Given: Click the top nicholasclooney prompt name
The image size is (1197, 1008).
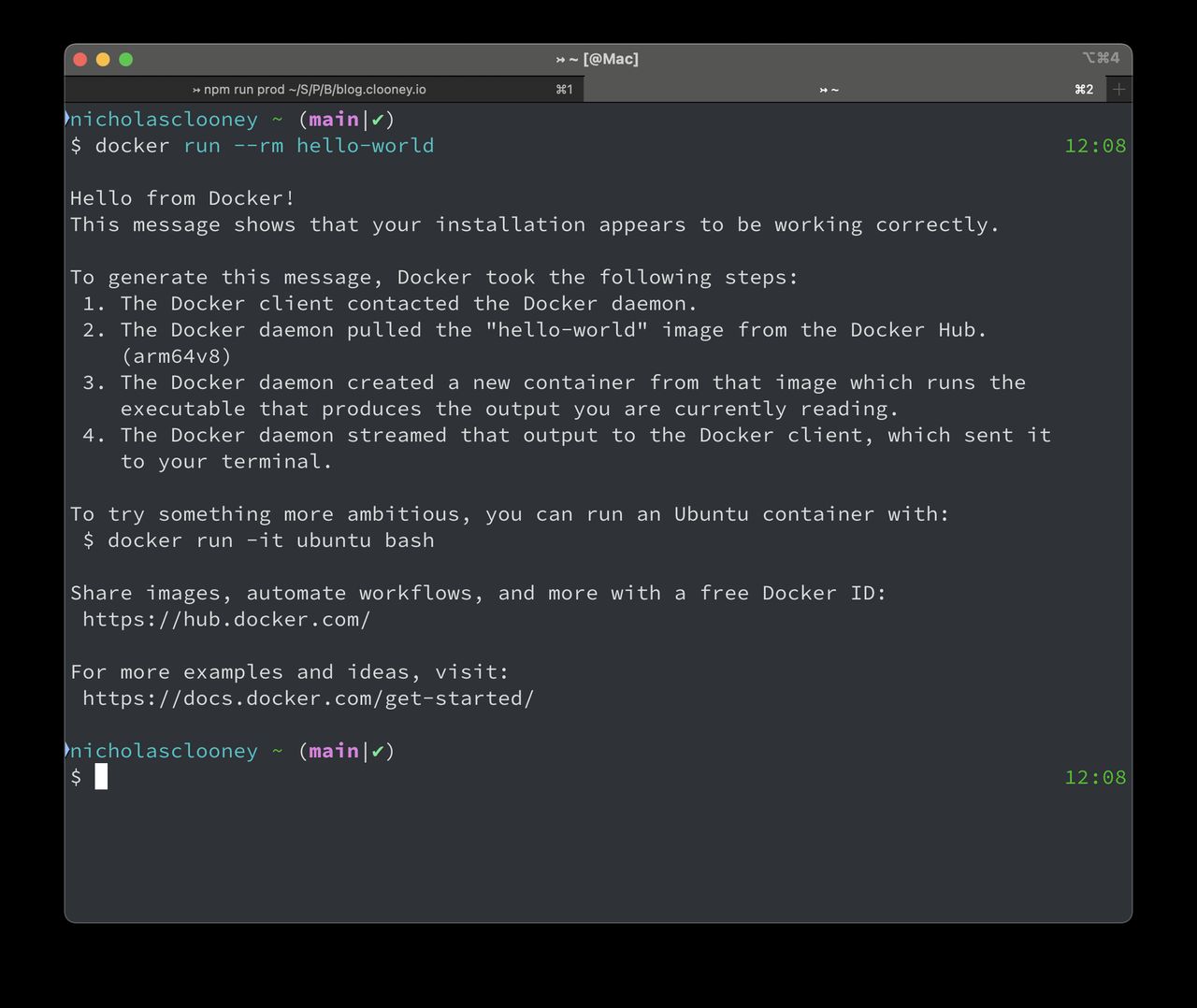Looking at the screenshot, I should click(164, 120).
